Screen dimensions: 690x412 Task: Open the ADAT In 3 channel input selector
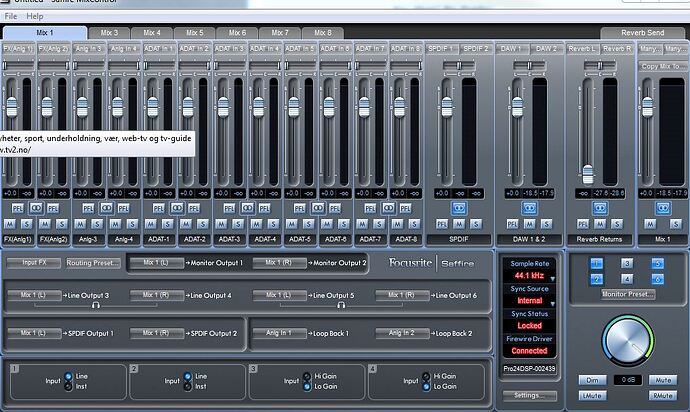pyautogui.click(x=230, y=49)
